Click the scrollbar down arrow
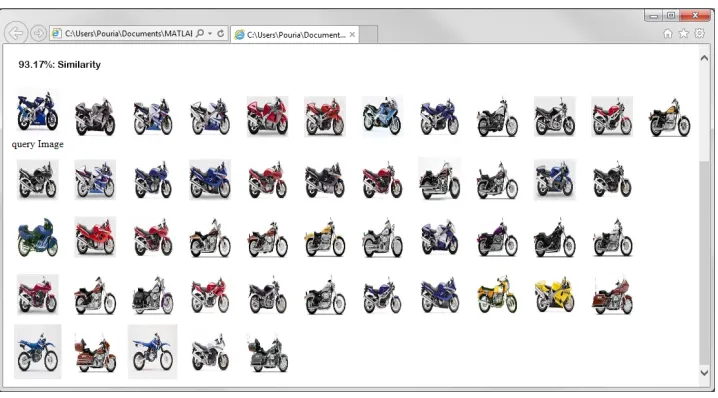Image resolution: width=718 pixels, height=398 pixels. tap(704, 373)
